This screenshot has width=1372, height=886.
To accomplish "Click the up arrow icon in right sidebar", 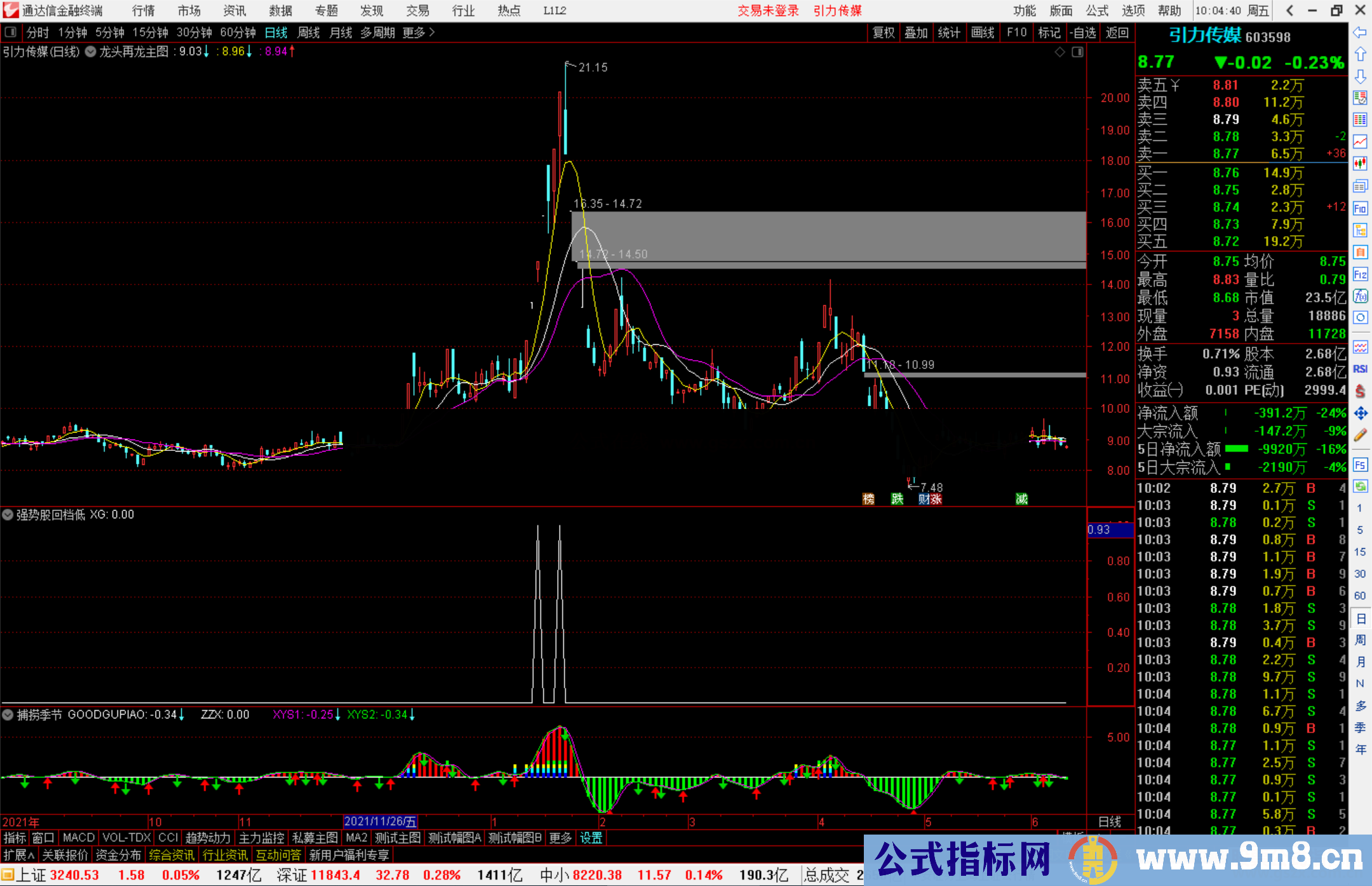I will click(1360, 54).
